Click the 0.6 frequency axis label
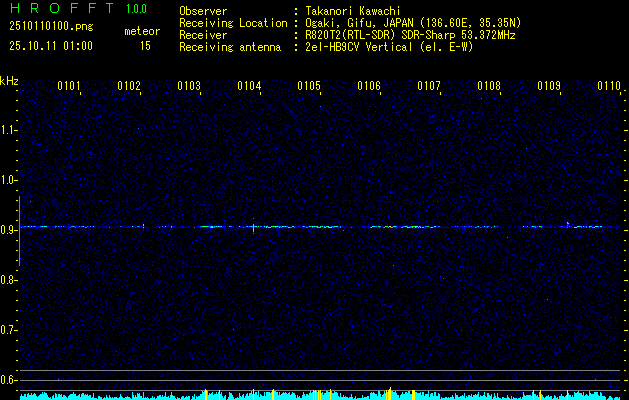Screen dimensions: 629x400 coord(8,380)
